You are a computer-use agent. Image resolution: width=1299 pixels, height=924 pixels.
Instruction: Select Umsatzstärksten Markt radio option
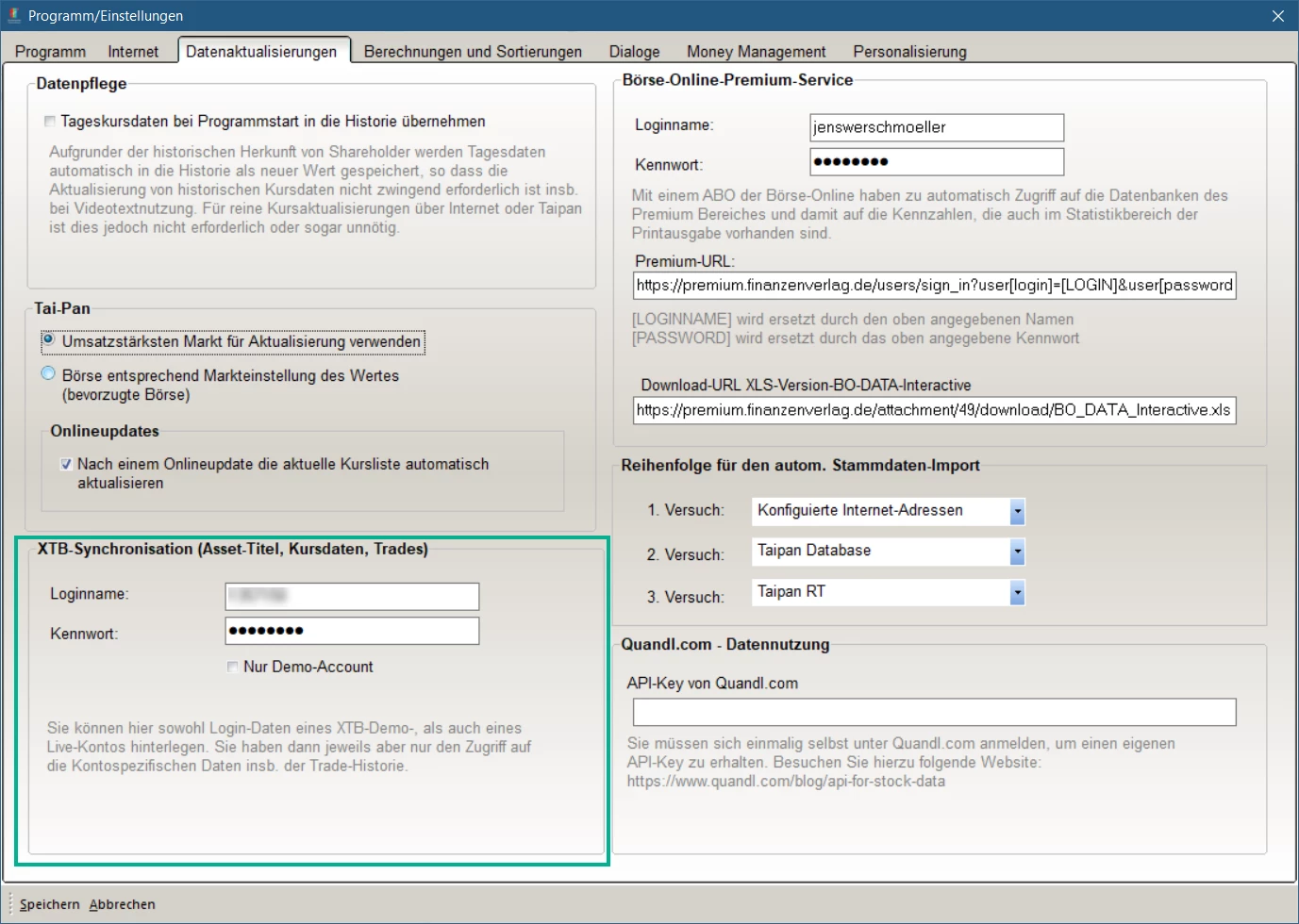49,340
